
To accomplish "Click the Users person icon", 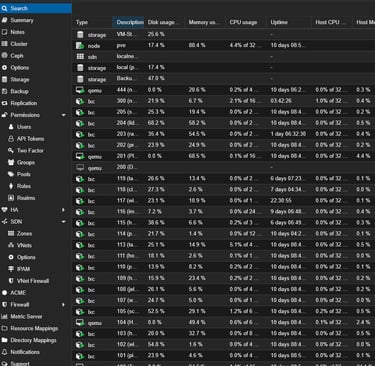I will (11, 127).
